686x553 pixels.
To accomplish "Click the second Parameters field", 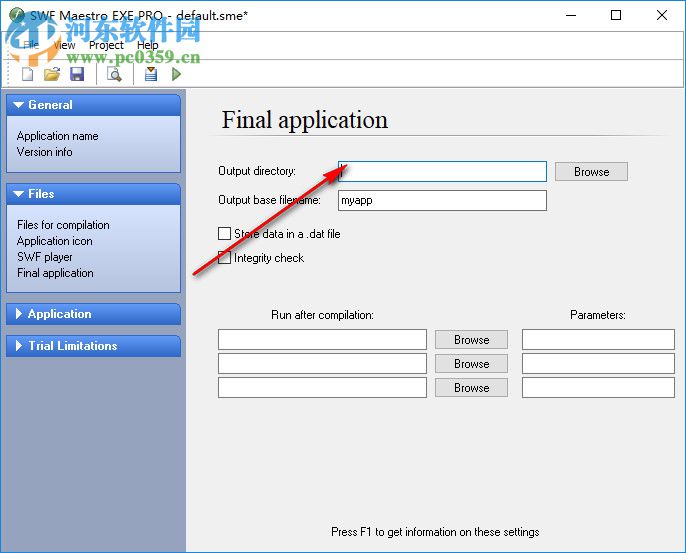I will [x=598, y=364].
